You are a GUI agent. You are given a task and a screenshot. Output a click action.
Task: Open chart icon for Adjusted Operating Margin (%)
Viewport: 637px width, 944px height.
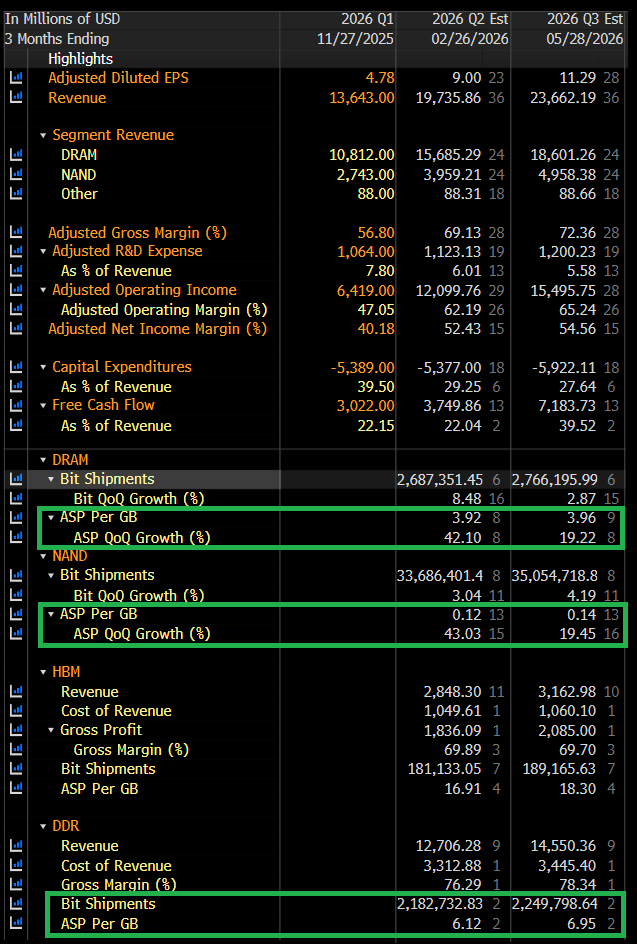pyautogui.click(x=16, y=309)
